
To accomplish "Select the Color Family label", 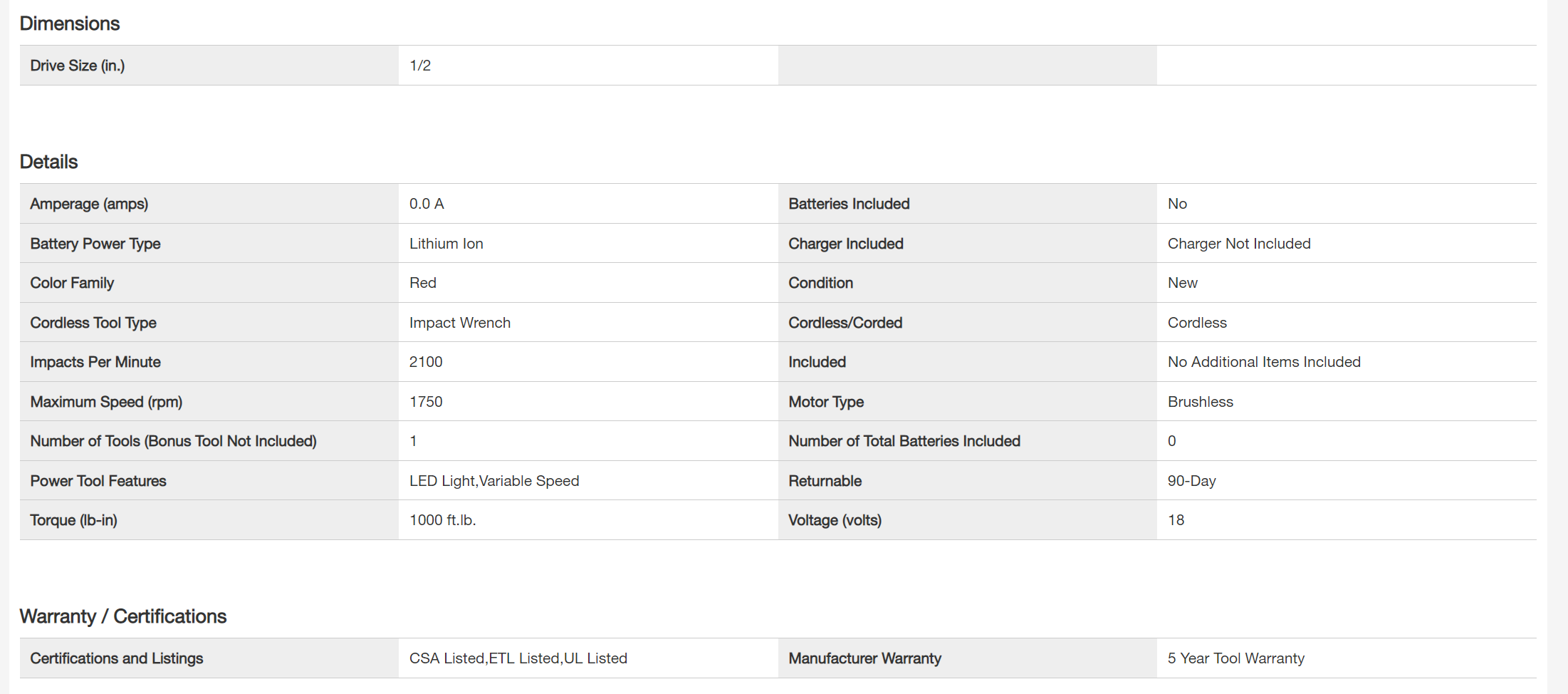I will (x=72, y=283).
